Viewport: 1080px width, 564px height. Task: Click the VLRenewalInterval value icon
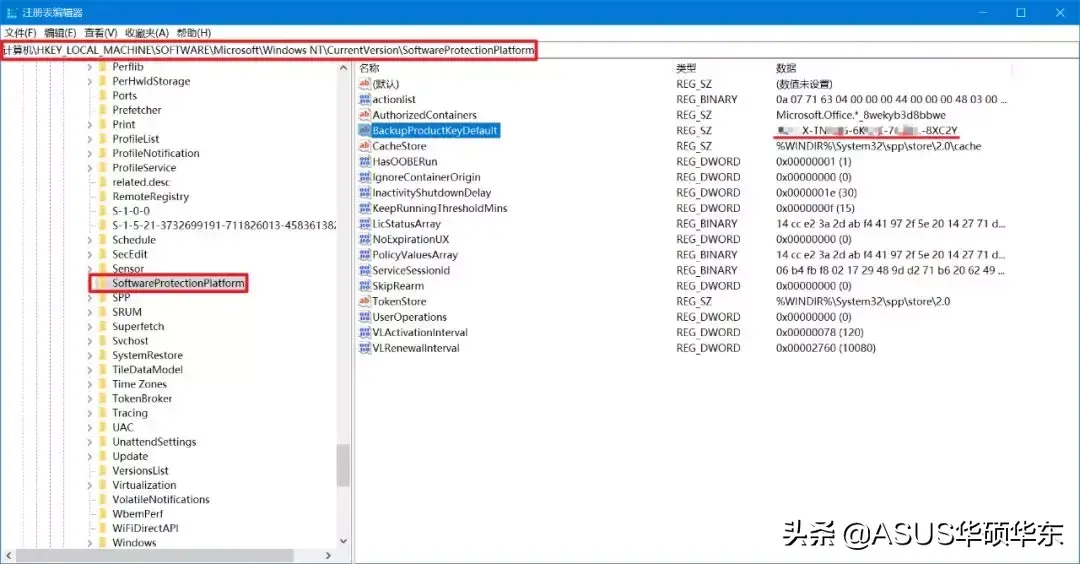click(364, 348)
